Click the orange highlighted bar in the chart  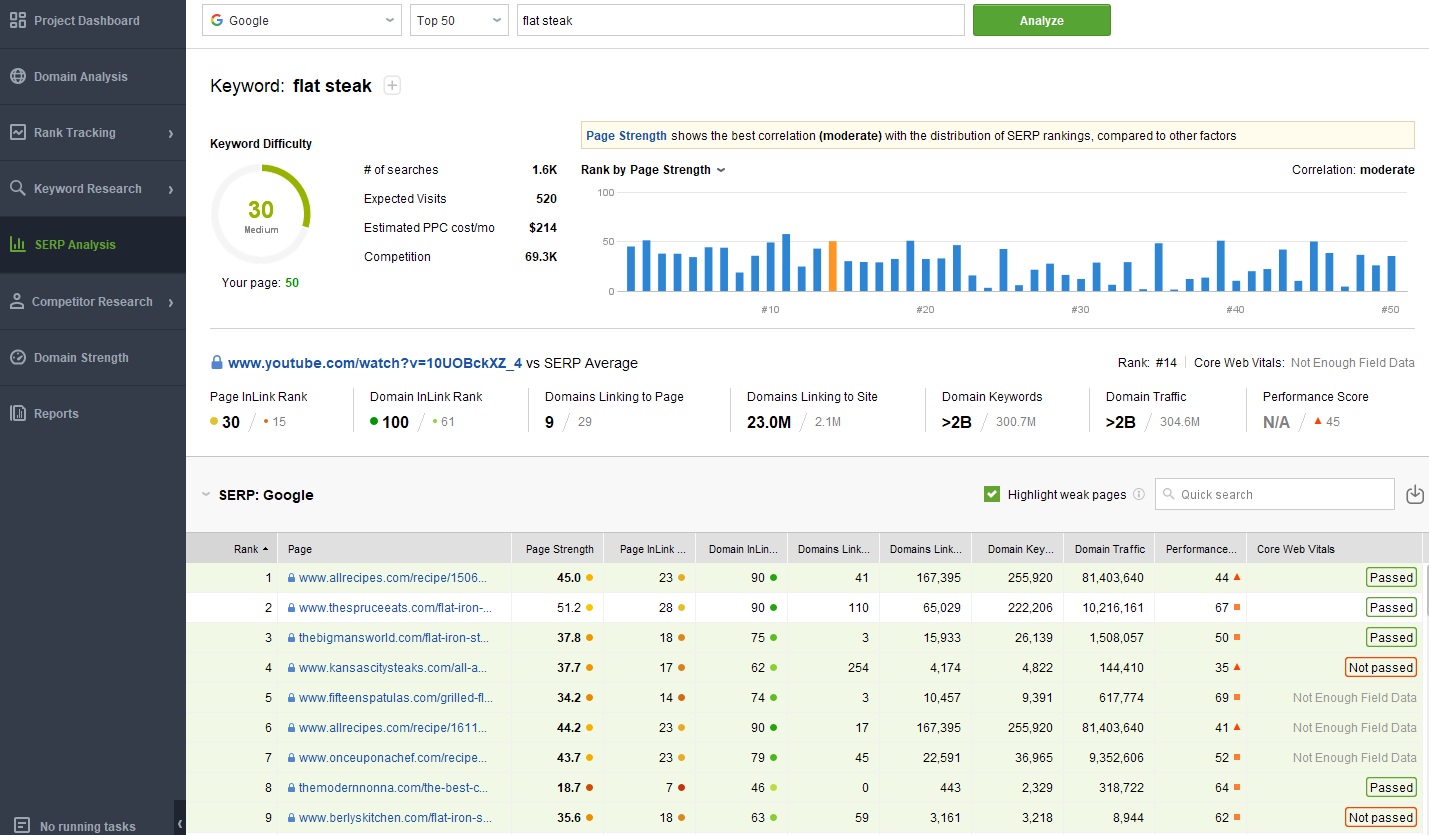(x=832, y=266)
